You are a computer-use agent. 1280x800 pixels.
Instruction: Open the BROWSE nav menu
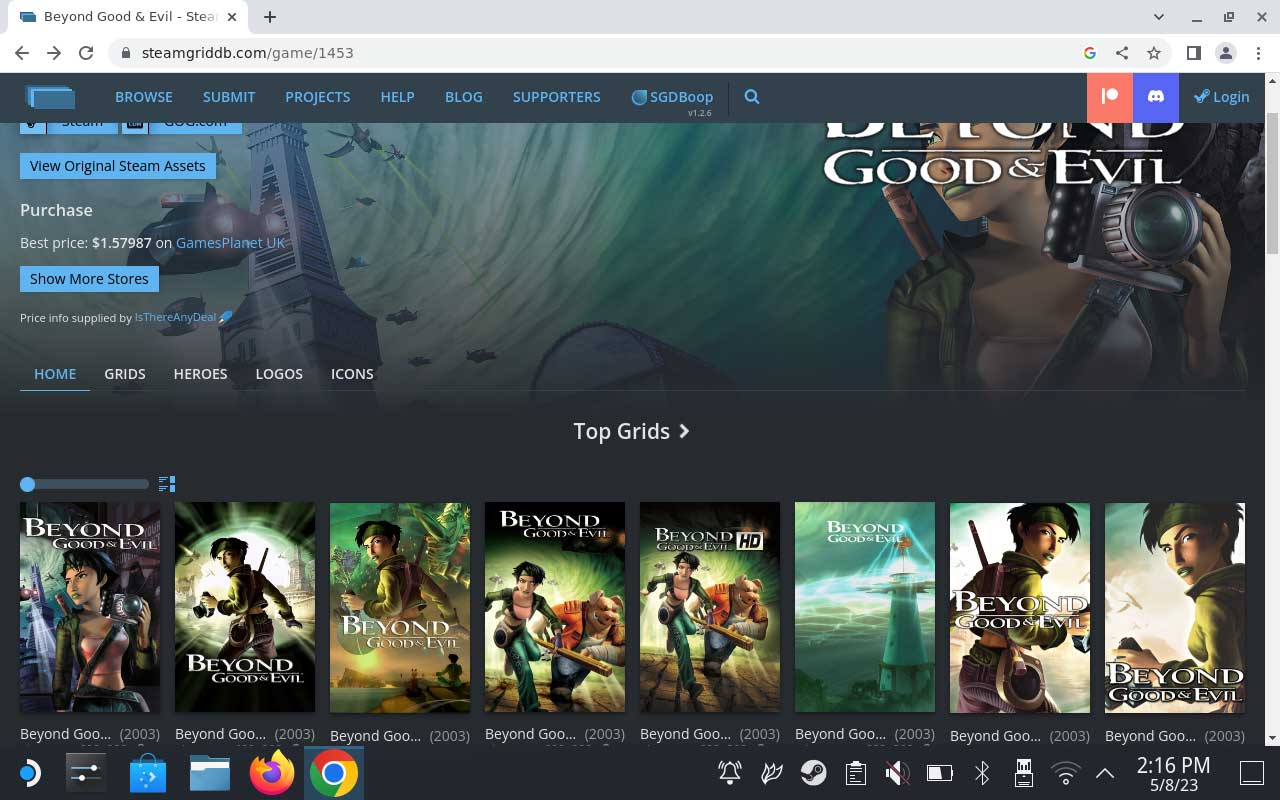[144, 97]
